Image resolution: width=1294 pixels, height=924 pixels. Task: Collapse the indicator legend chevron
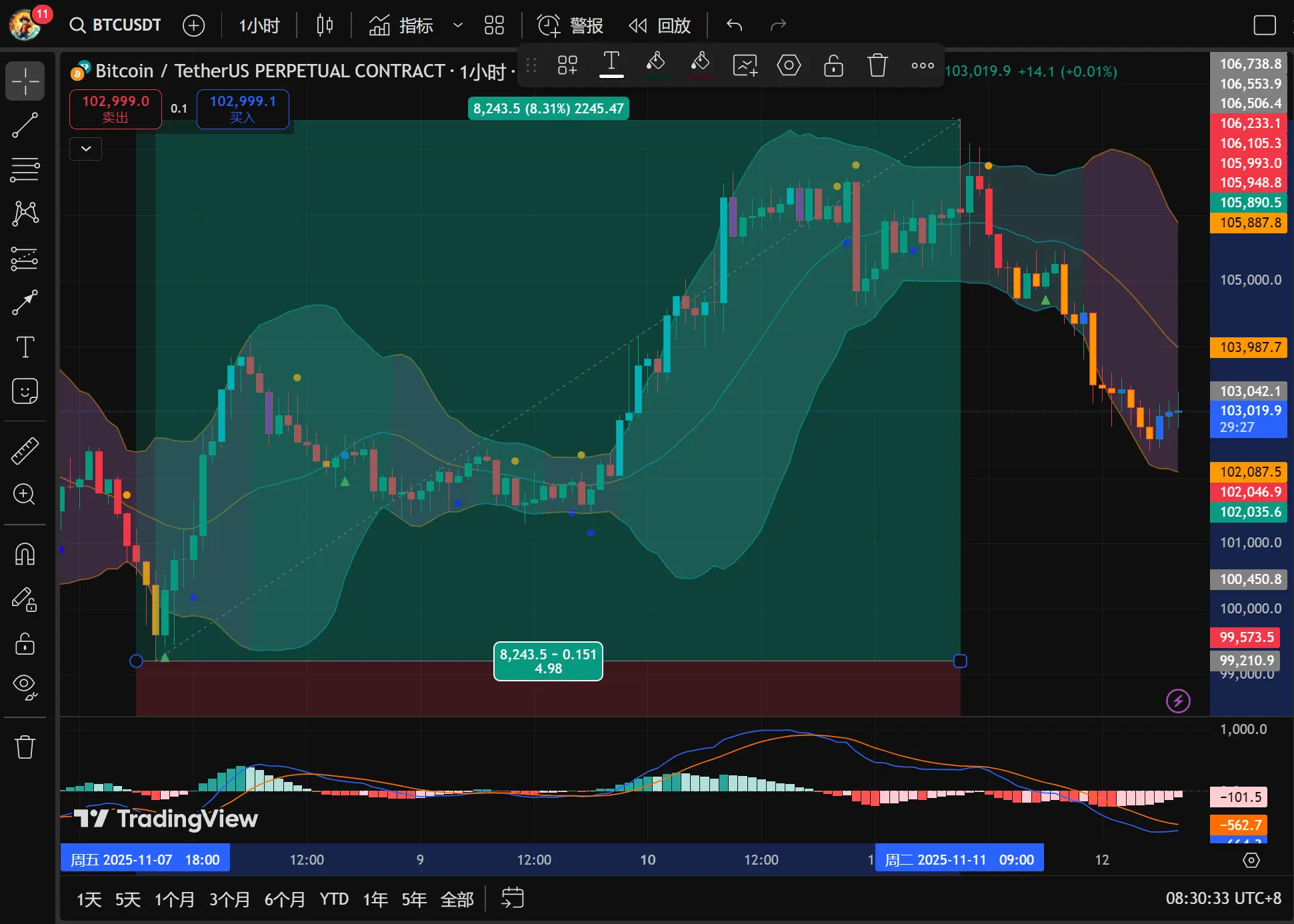[x=86, y=149]
